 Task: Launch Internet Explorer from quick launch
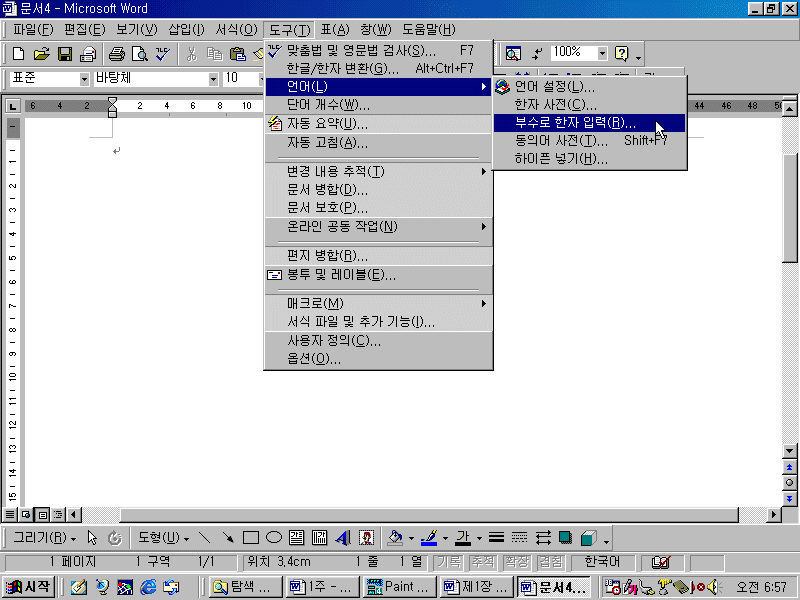tap(148, 587)
